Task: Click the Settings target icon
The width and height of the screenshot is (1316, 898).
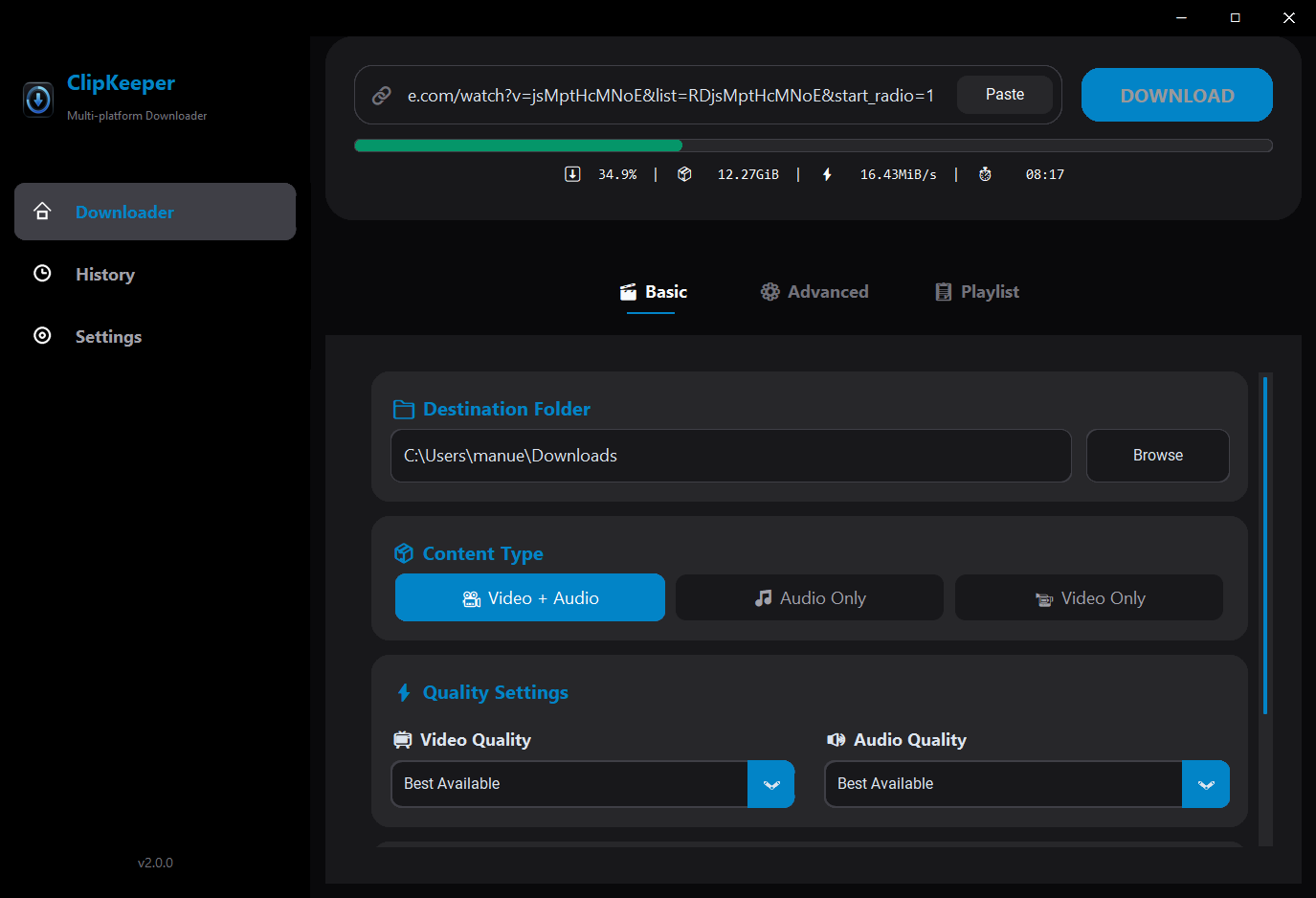Action: [42, 335]
